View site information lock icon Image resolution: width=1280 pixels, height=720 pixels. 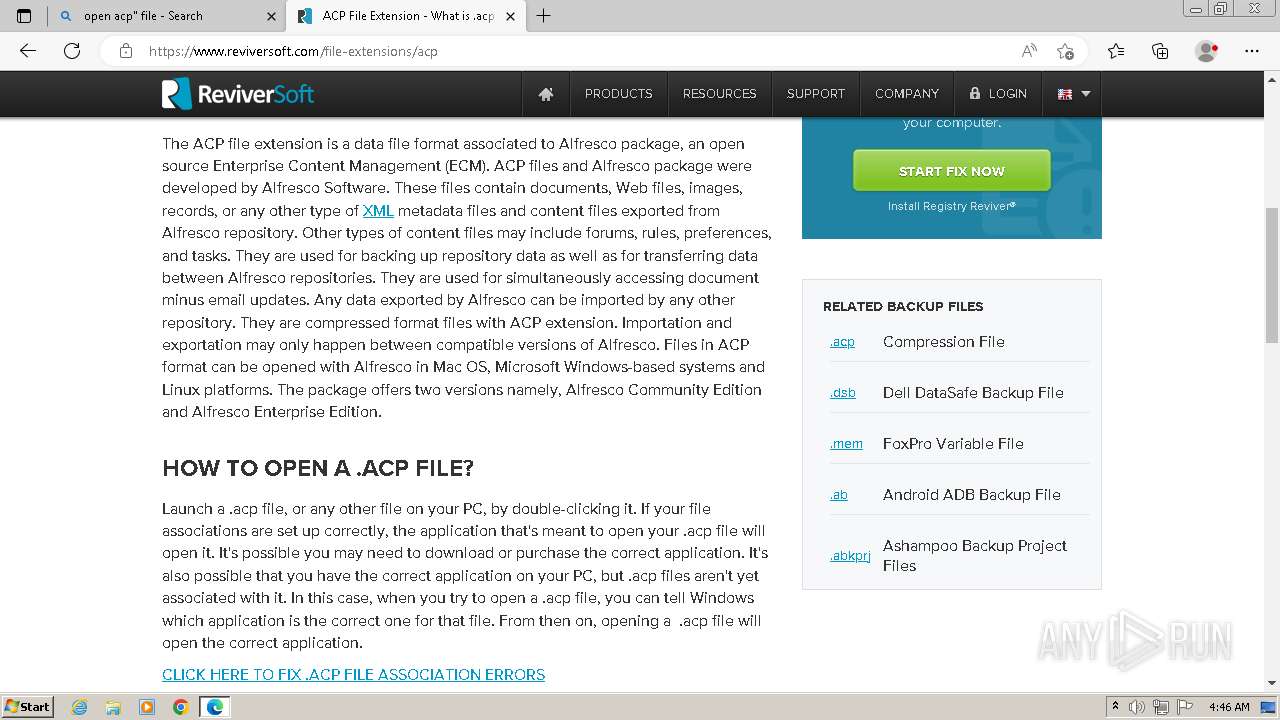click(125, 51)
